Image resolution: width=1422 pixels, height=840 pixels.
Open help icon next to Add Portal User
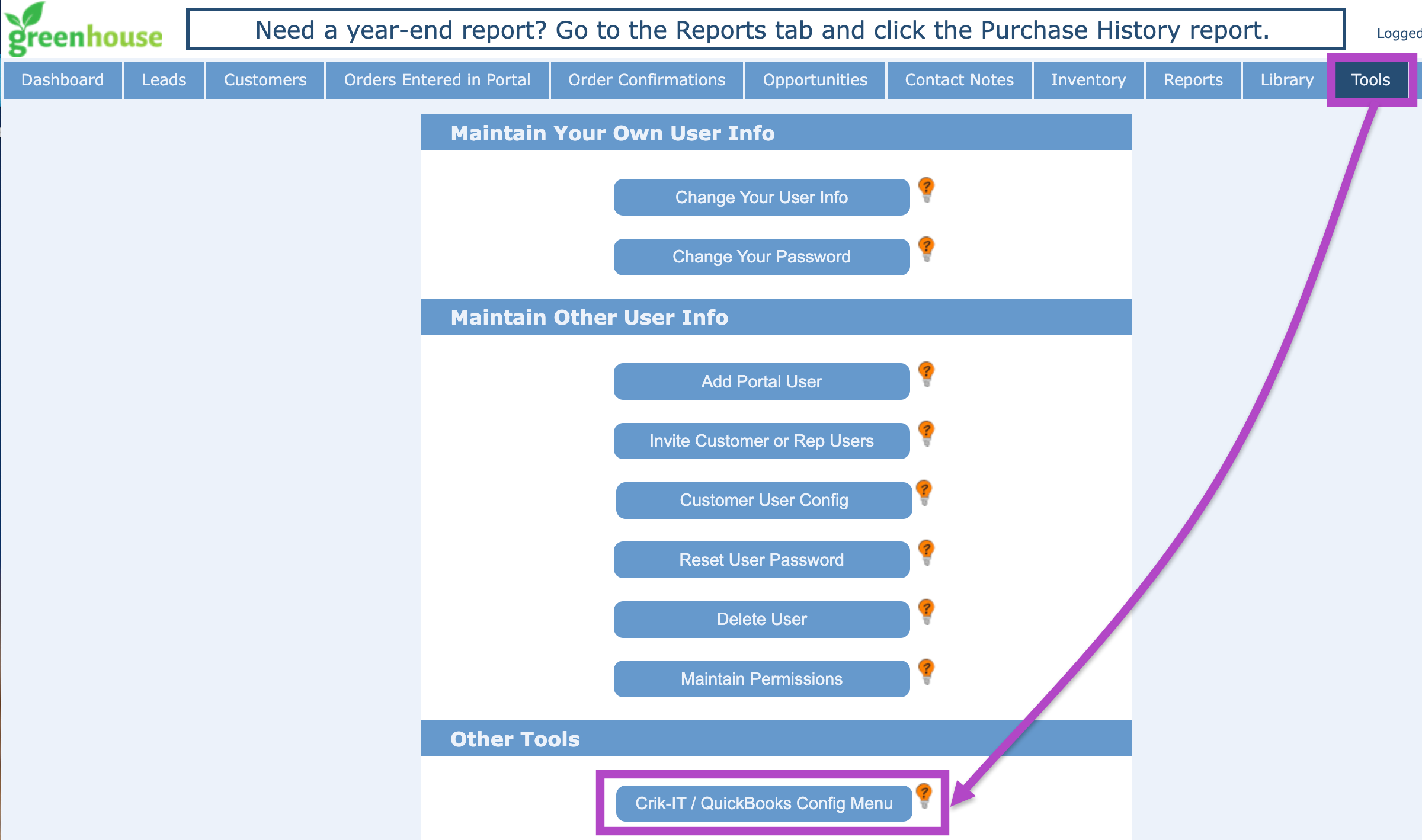click(926, 374)
